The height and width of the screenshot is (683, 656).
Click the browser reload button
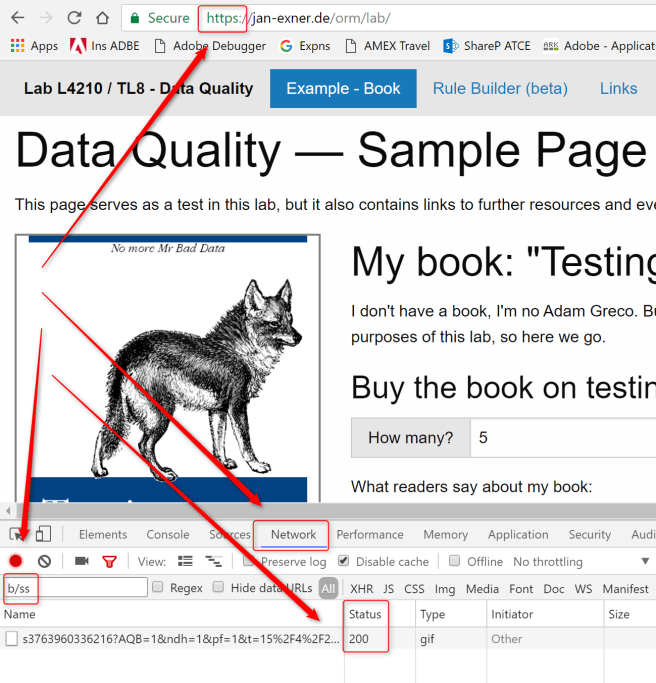[74, 18]
